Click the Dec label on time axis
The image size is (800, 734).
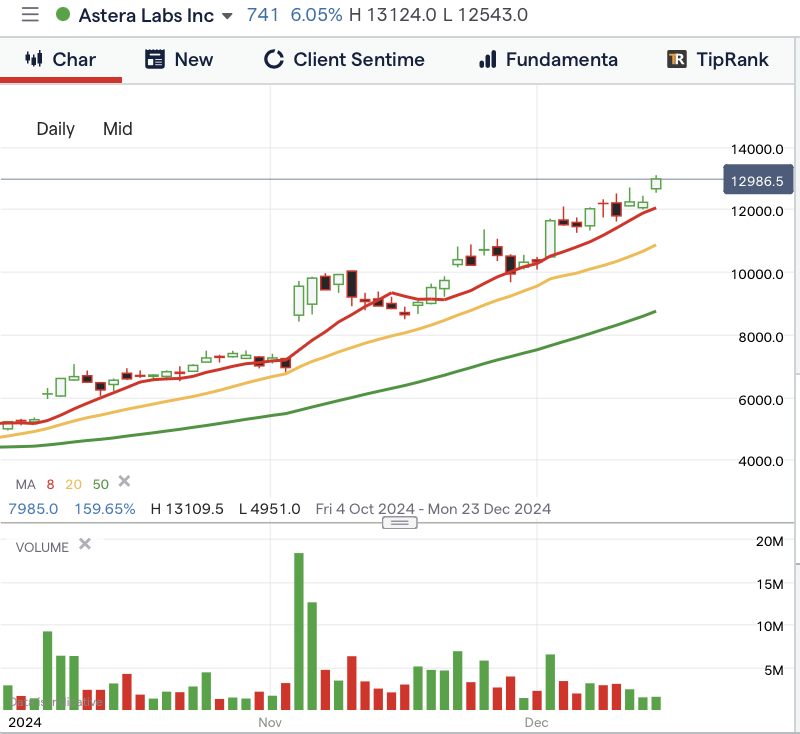point(537,722)
